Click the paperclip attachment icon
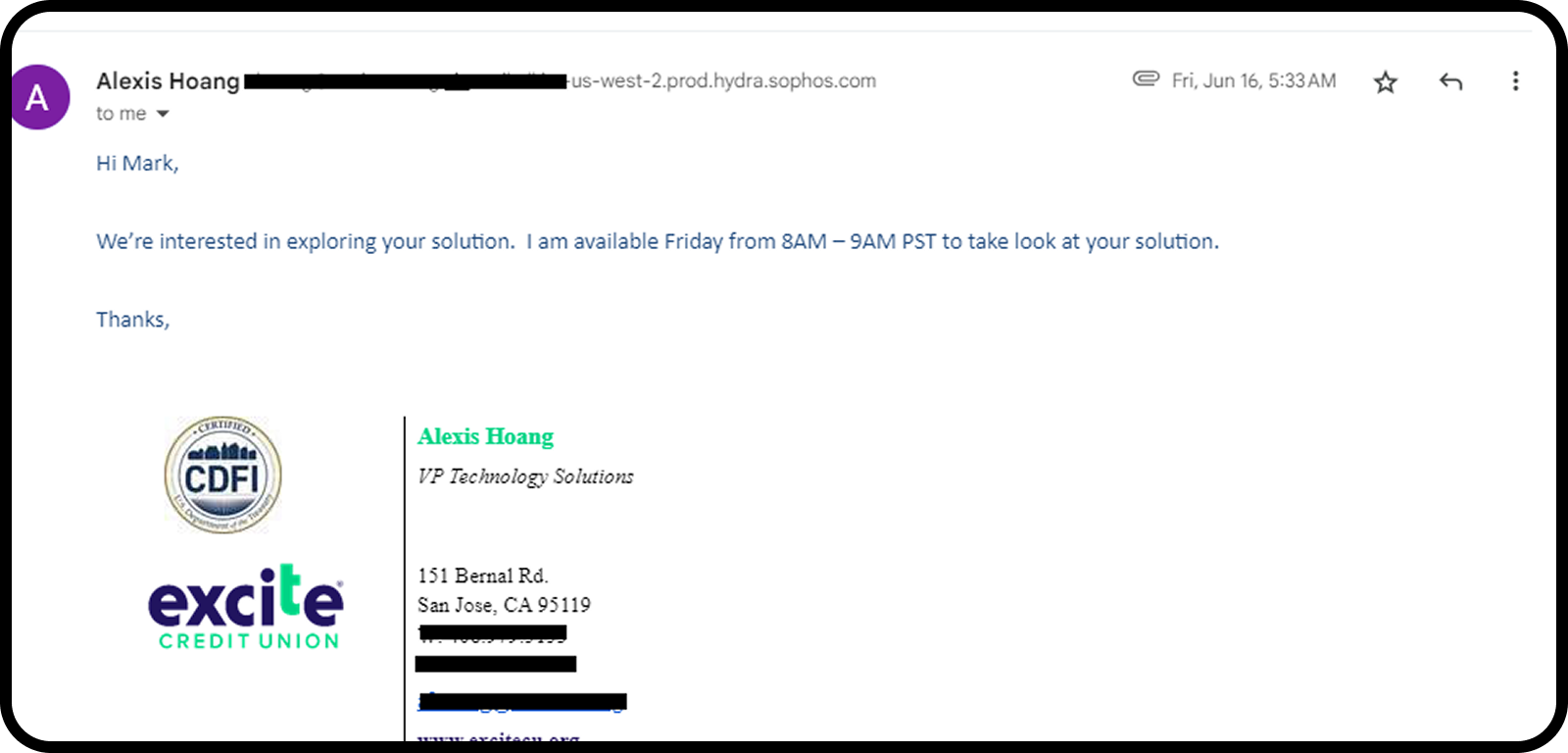The image size is (1568, 753). (x=1146, y=78)
